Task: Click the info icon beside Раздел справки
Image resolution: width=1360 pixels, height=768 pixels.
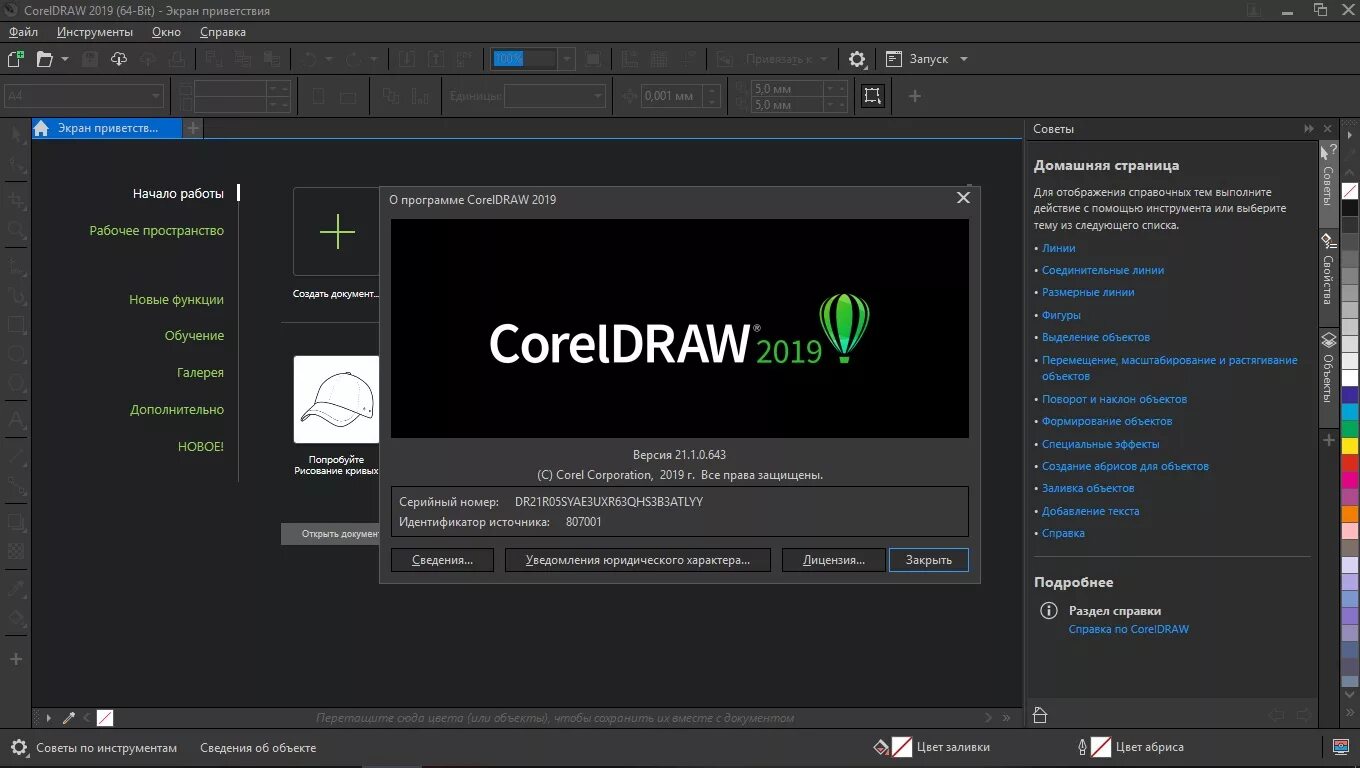Action: tap(1049, 610)
